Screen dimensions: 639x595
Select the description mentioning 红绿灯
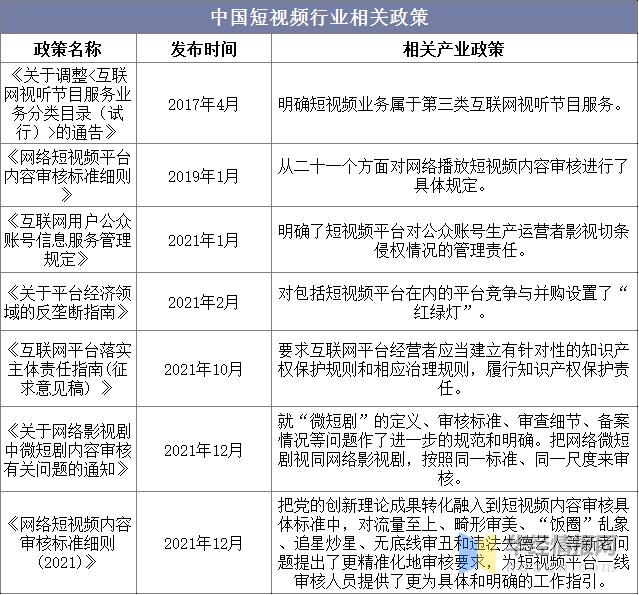454,301
